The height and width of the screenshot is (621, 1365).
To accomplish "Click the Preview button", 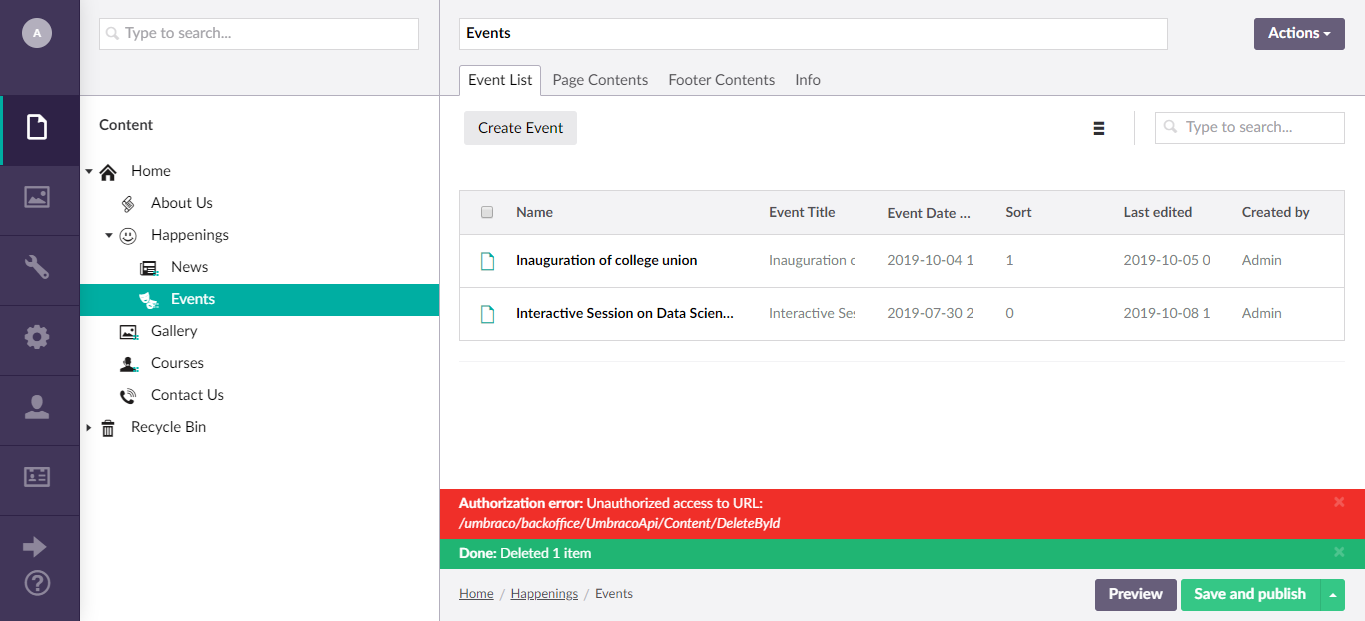I will coord(1135,594).
